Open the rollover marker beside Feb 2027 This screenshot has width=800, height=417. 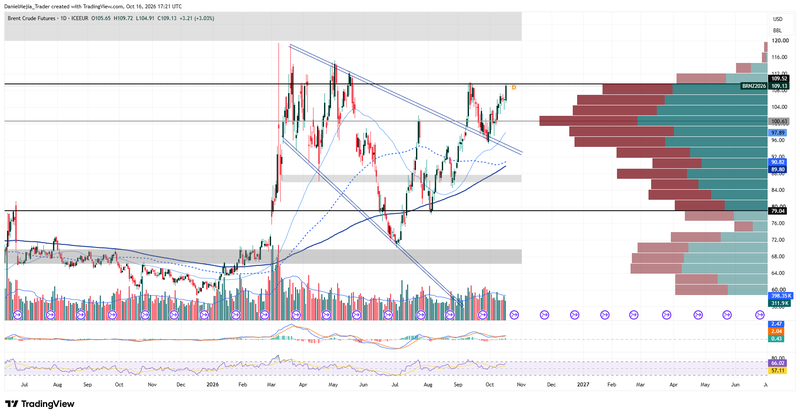pos(605,315)
